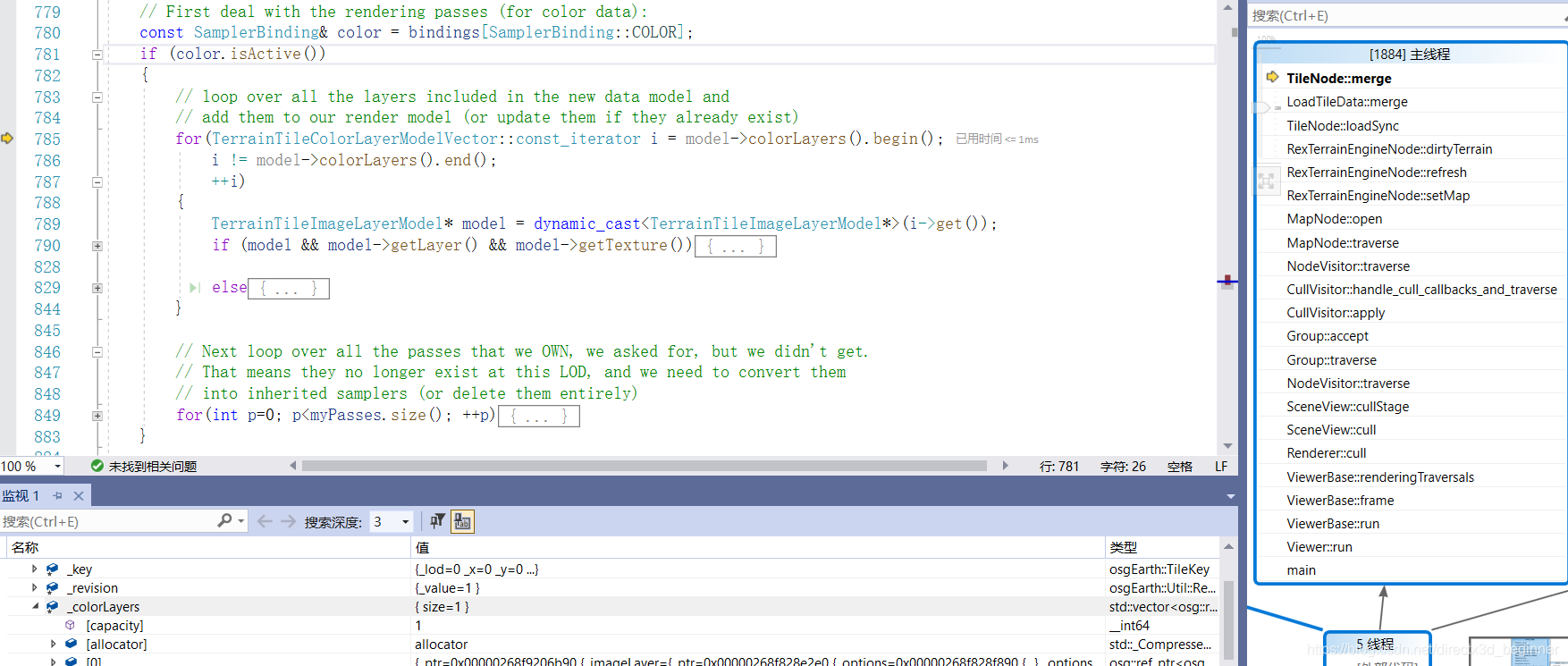
Task: Select the RexTerrainEngineNode::dirtyTerrain frame
Action: (1389, 149)
